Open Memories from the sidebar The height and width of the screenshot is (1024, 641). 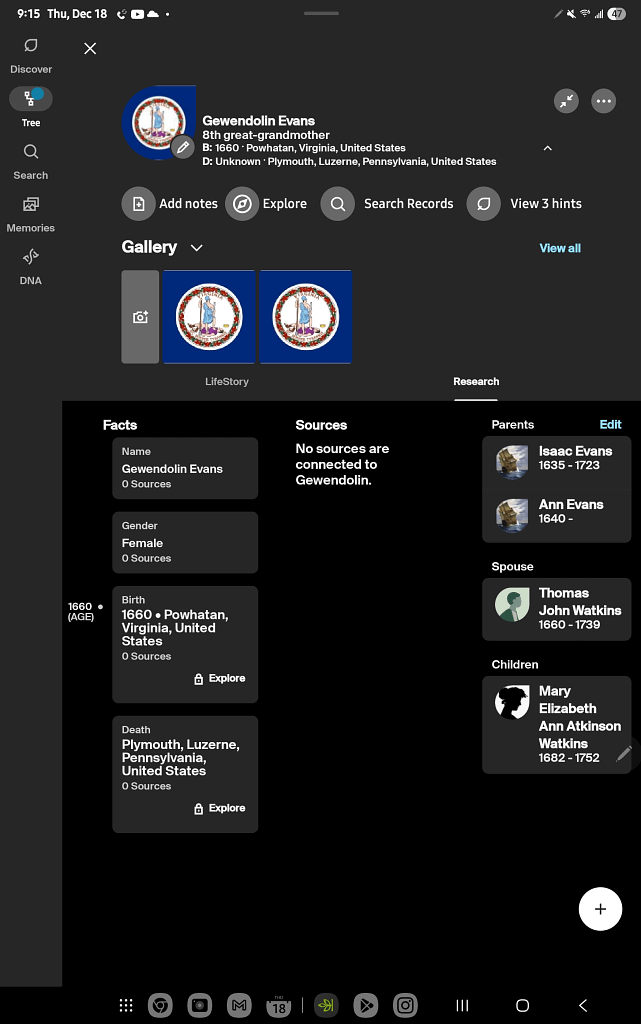pyautogui.click(x=30, y=205)
